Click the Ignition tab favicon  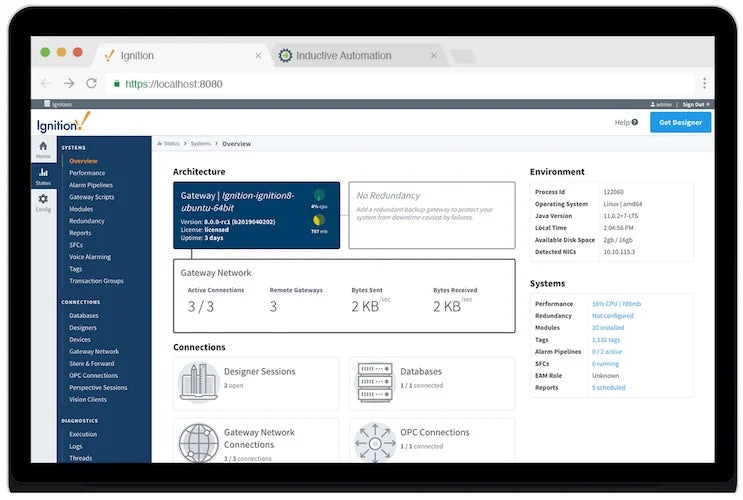(x=109, y=55)
